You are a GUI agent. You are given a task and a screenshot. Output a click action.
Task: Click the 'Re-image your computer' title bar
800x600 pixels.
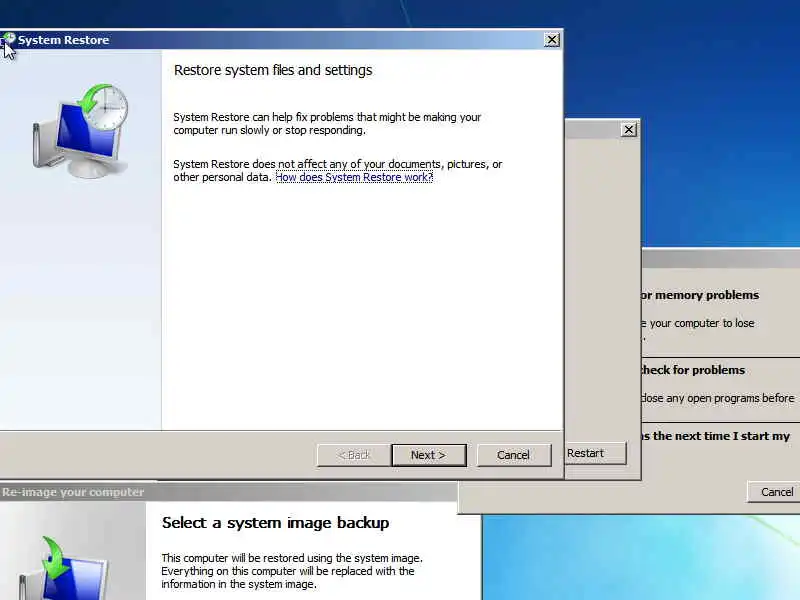(x=229, y=492)
